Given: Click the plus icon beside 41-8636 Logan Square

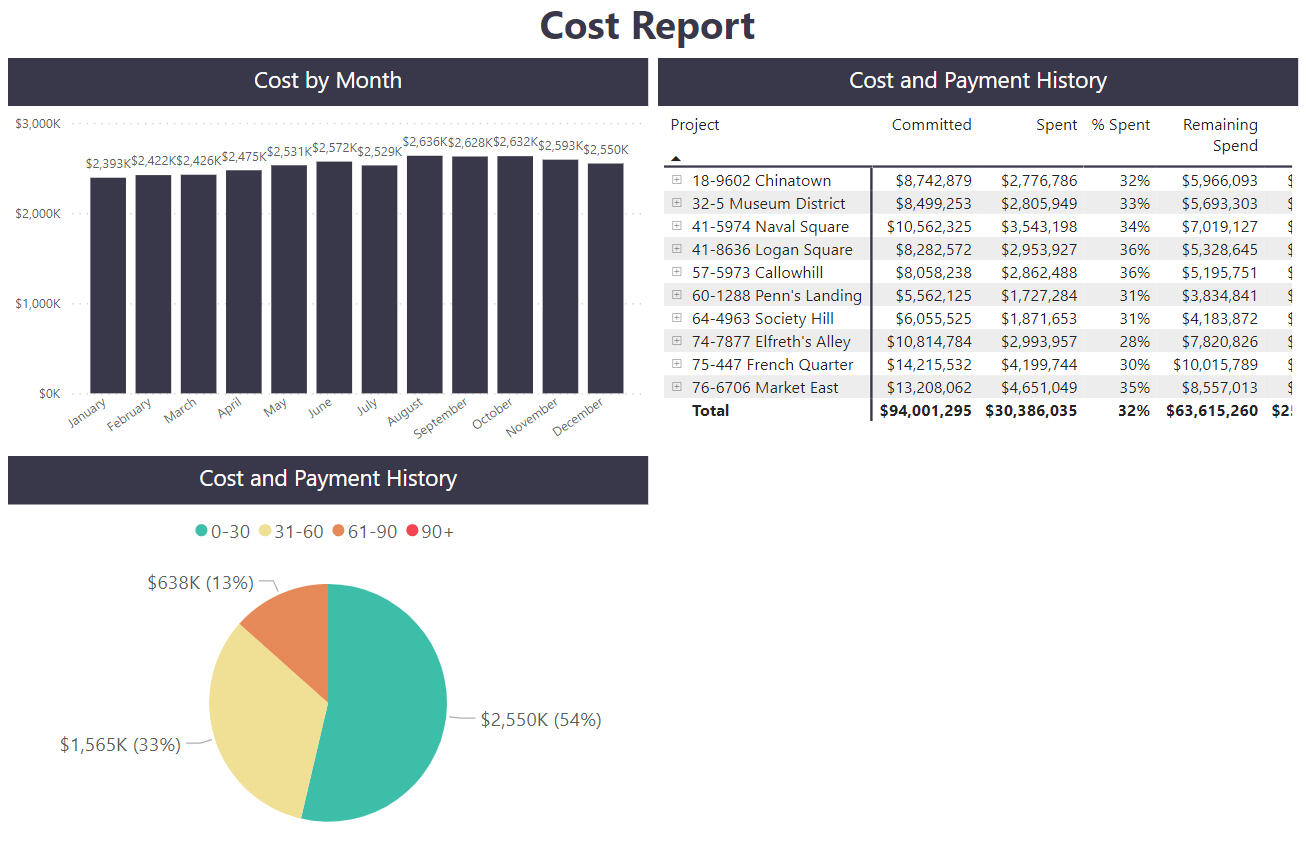Looking at the screenshot, I should pos(677,249).
